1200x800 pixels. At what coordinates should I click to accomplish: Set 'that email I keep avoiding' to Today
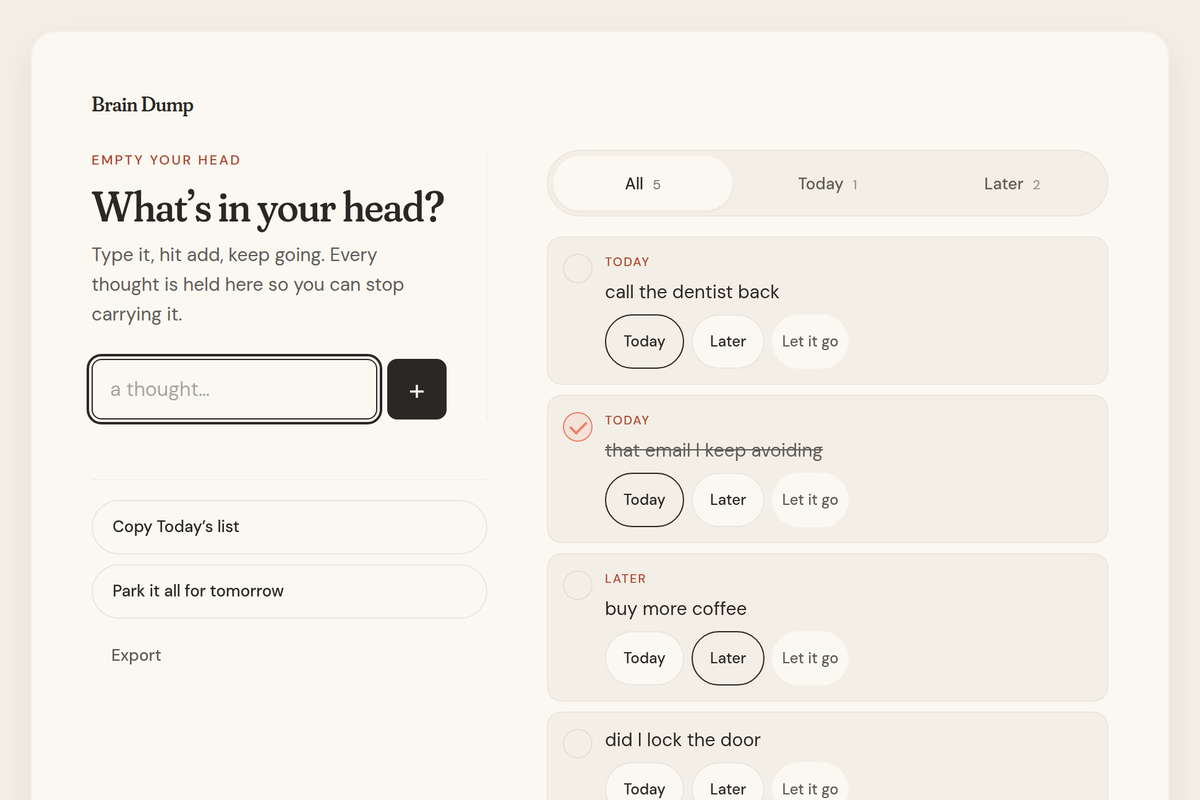click(x=644, y=500)
